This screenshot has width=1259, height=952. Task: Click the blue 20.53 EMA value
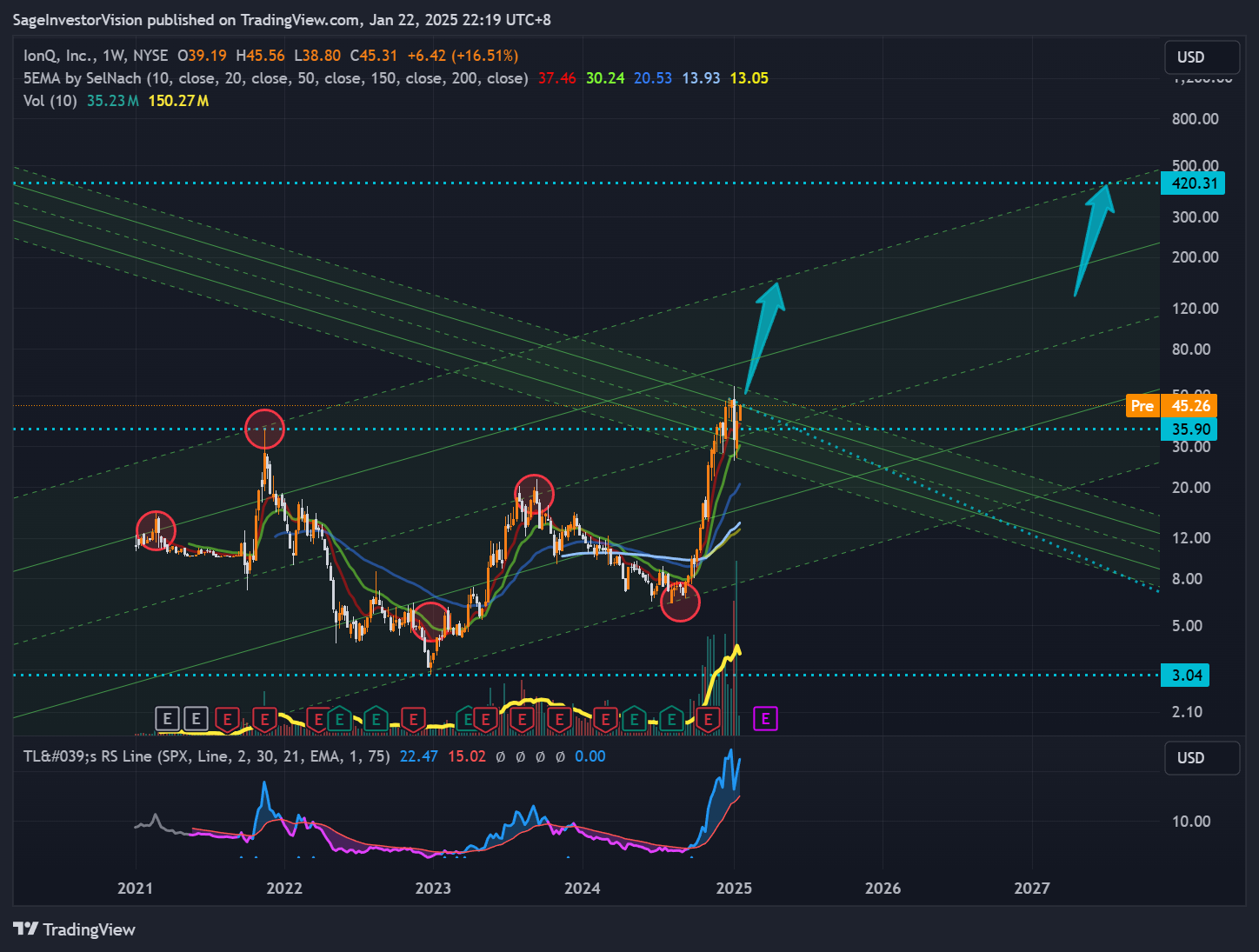[x=653, y=78]
